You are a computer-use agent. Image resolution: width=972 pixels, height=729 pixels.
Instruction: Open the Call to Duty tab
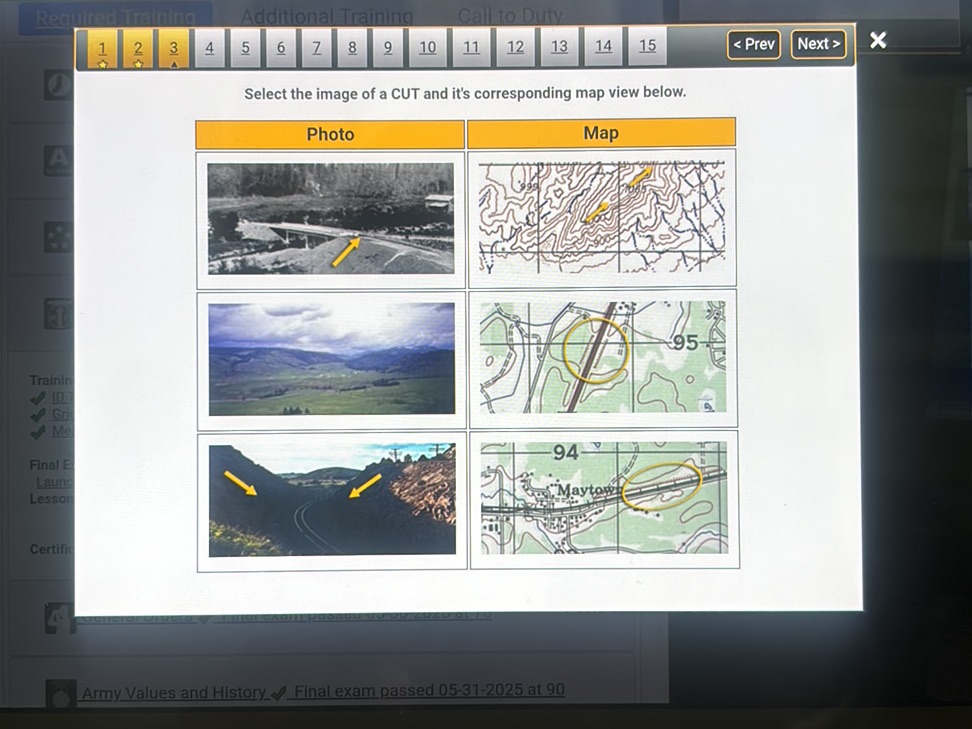[510, 15]
